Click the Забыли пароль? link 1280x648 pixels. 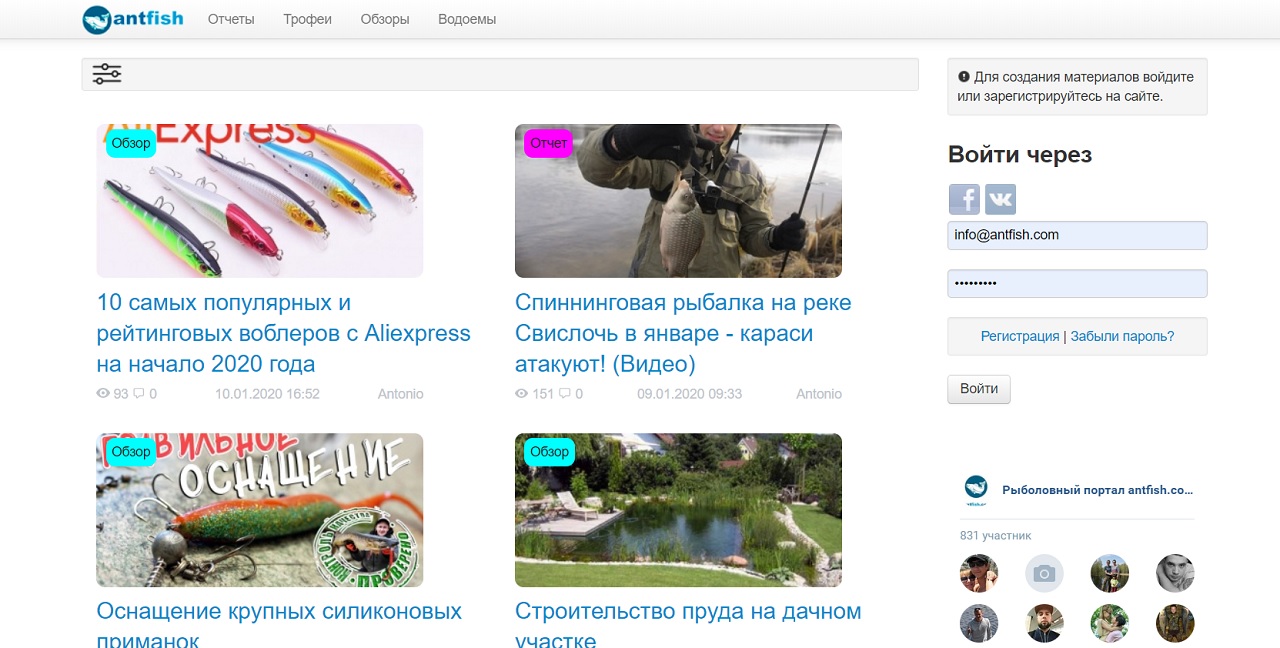coord(1122,336)
